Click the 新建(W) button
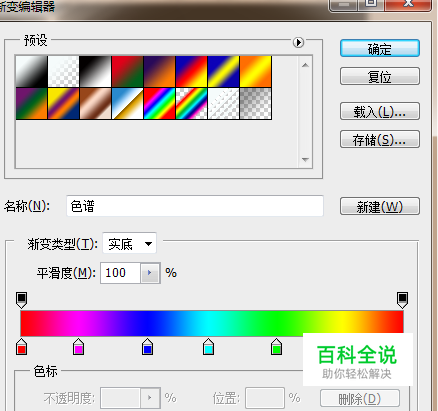The image size is (438, 411). click(x=380, y=206)
